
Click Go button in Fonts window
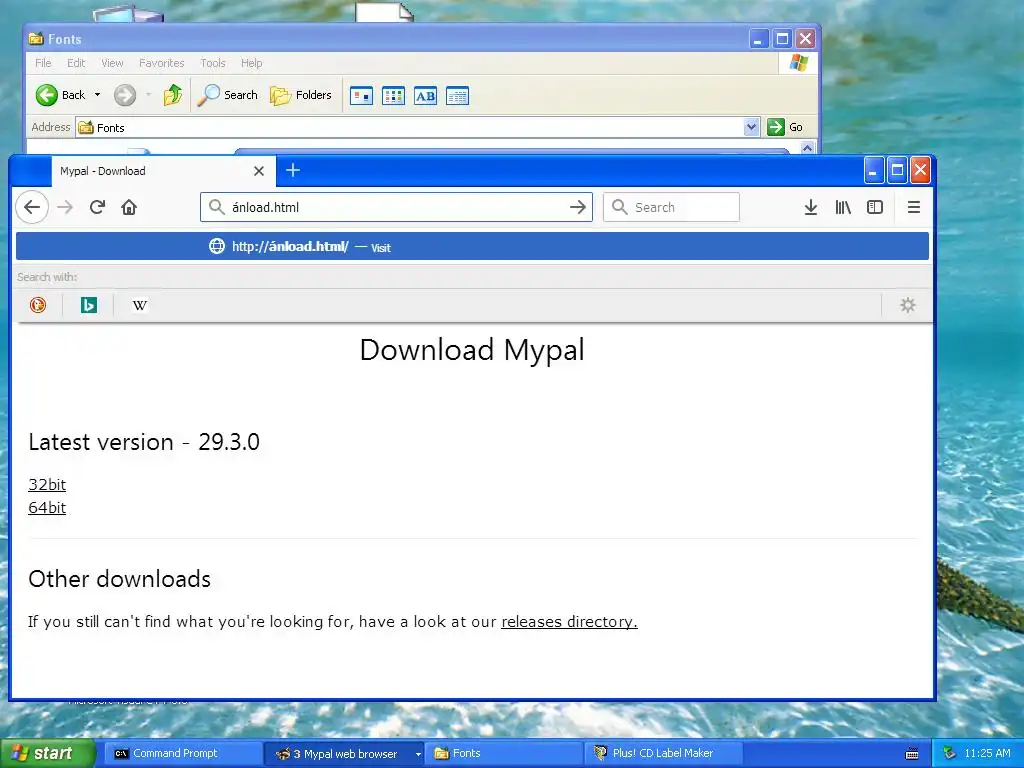click(x=784, y=127)
